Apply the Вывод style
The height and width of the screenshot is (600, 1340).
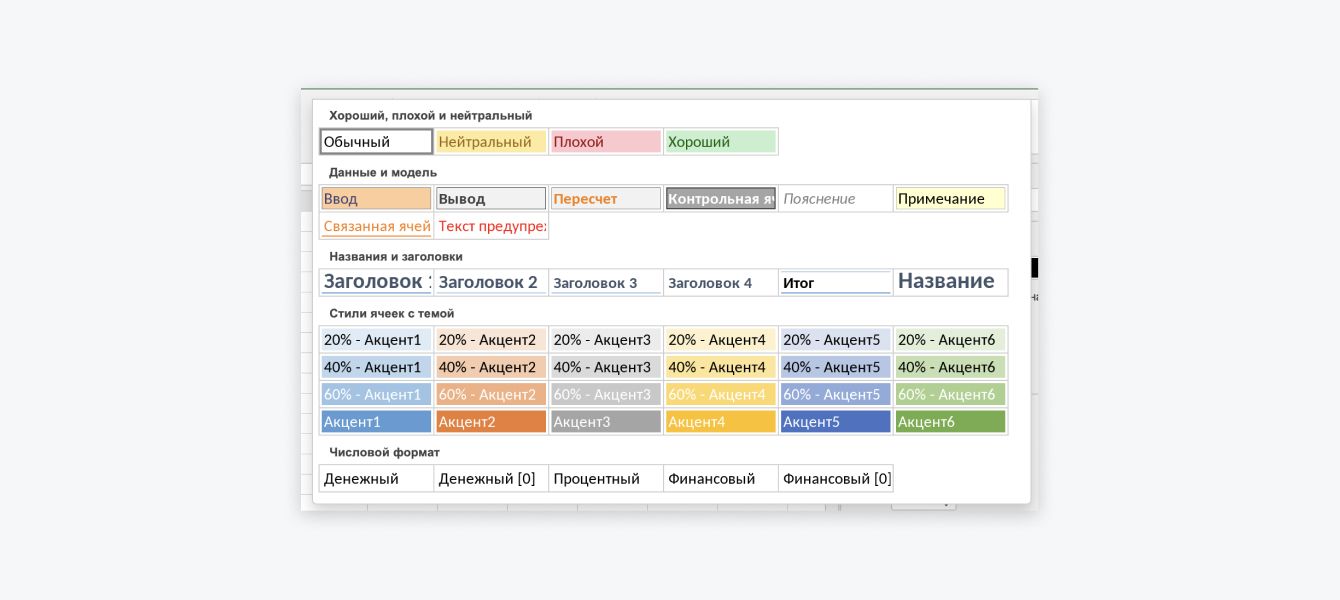[x=491, y=199]
